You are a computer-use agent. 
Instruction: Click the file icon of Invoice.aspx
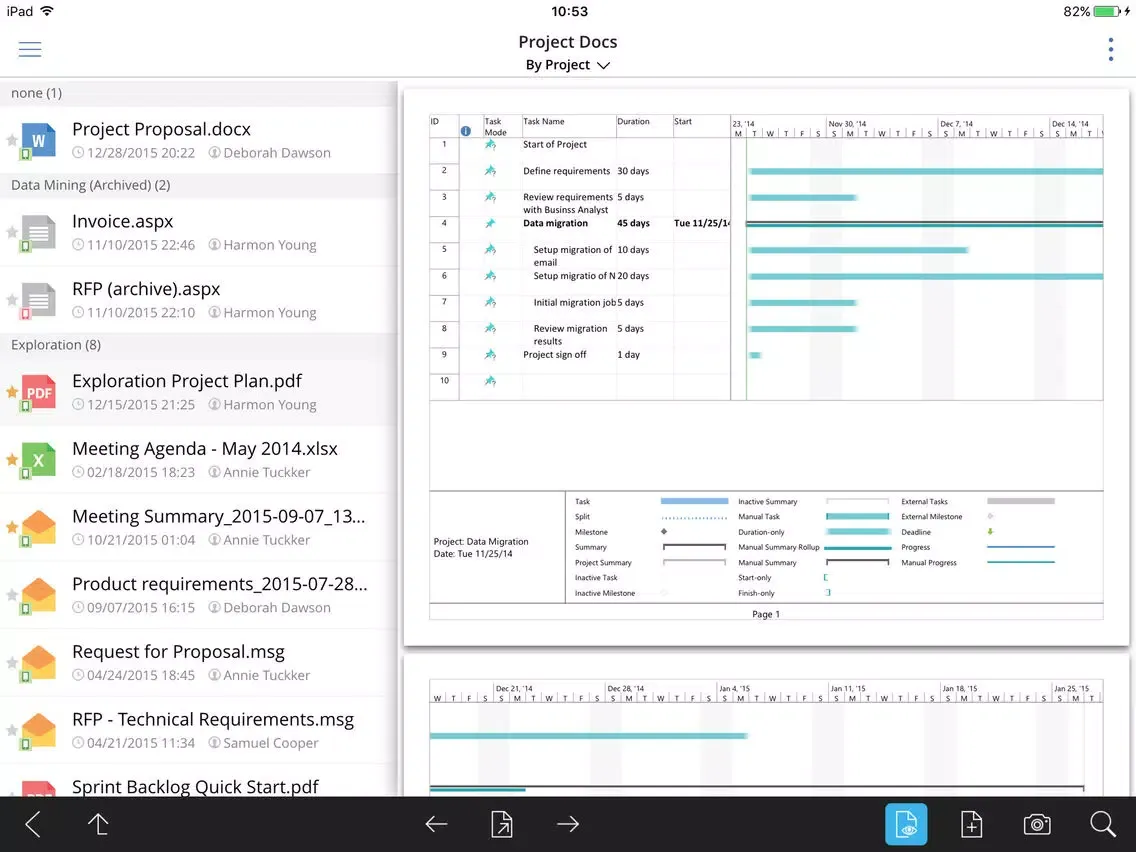(x=38, y=233)
